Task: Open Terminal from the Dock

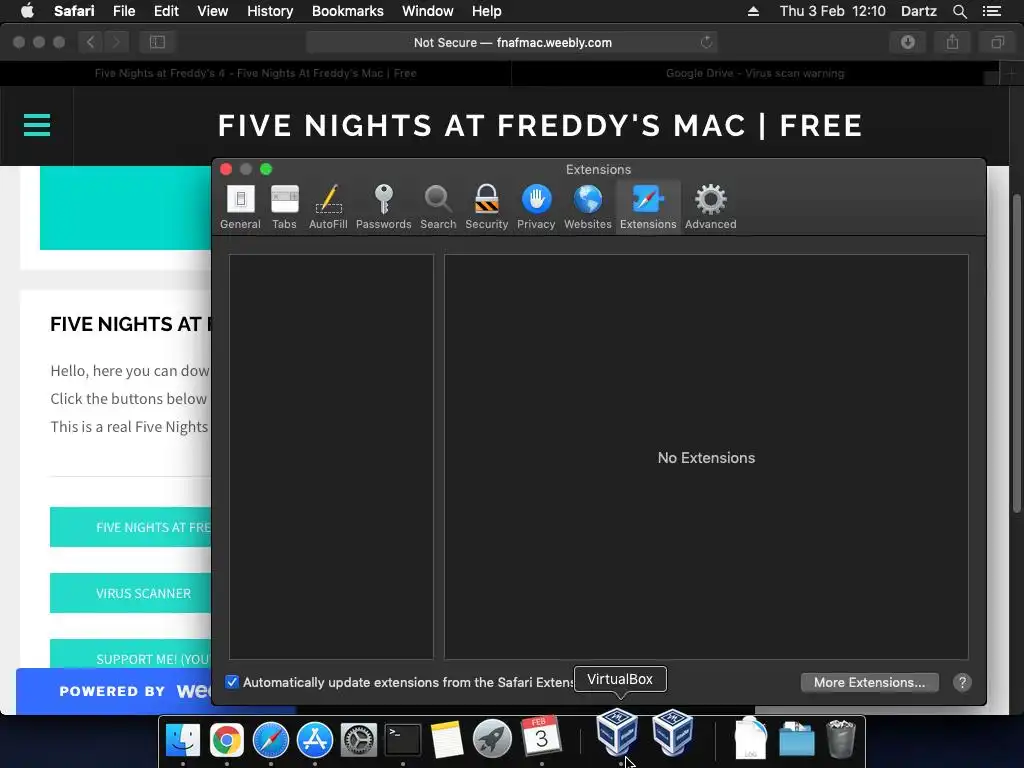Action: tap(403, 740)
